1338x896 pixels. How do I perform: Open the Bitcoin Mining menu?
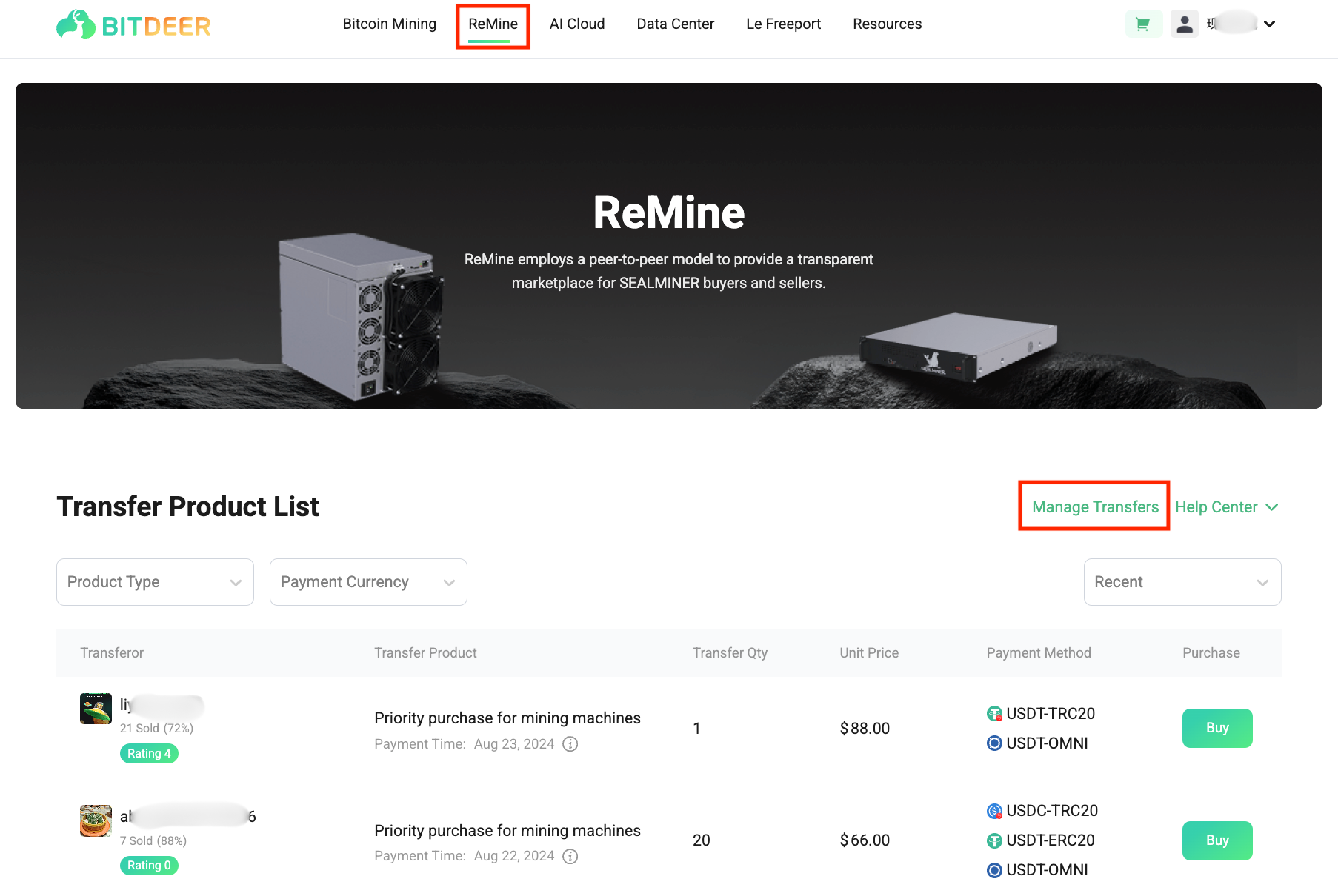[389, 24]
